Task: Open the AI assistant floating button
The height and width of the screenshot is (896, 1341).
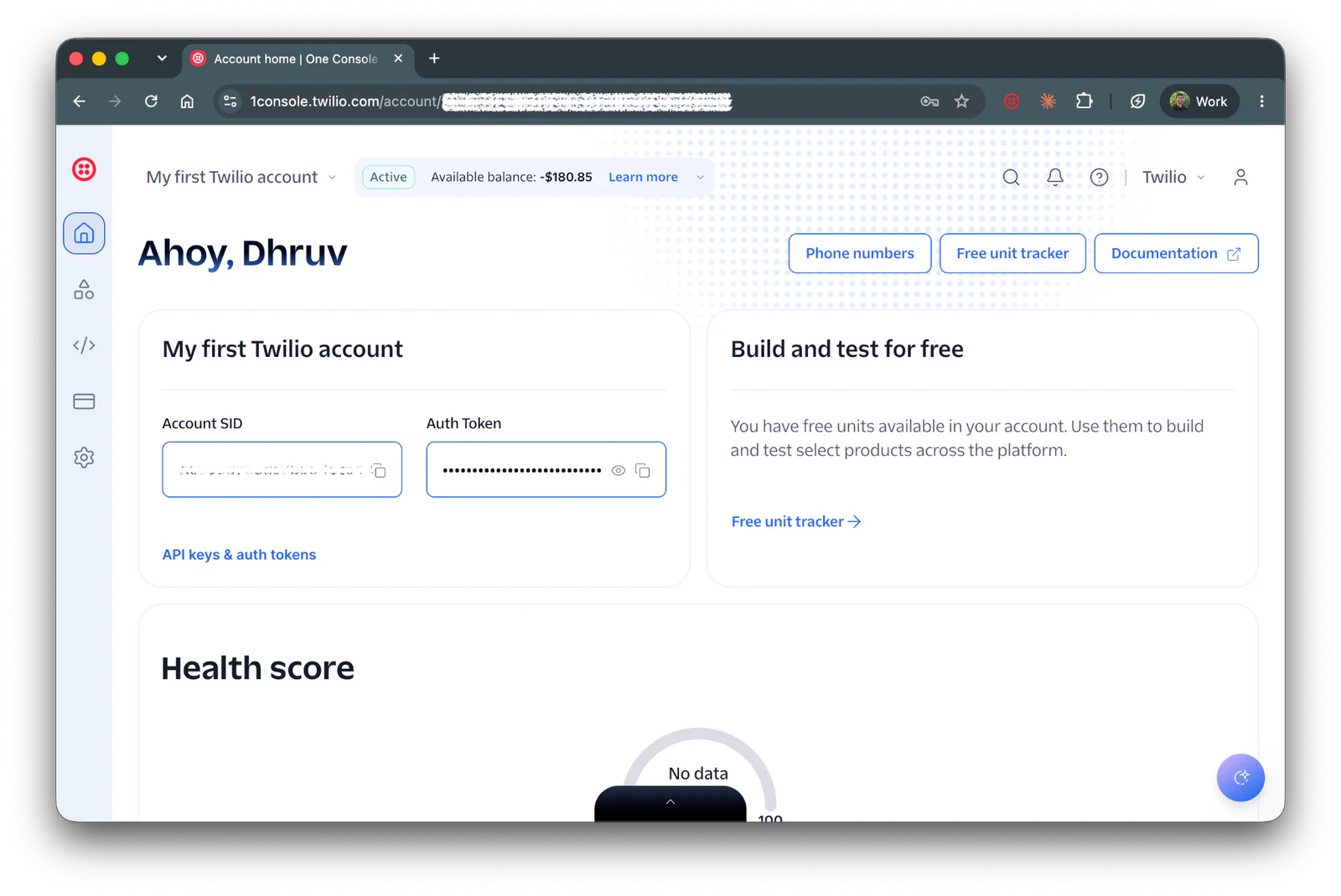Action: [x=1240, y=777]
